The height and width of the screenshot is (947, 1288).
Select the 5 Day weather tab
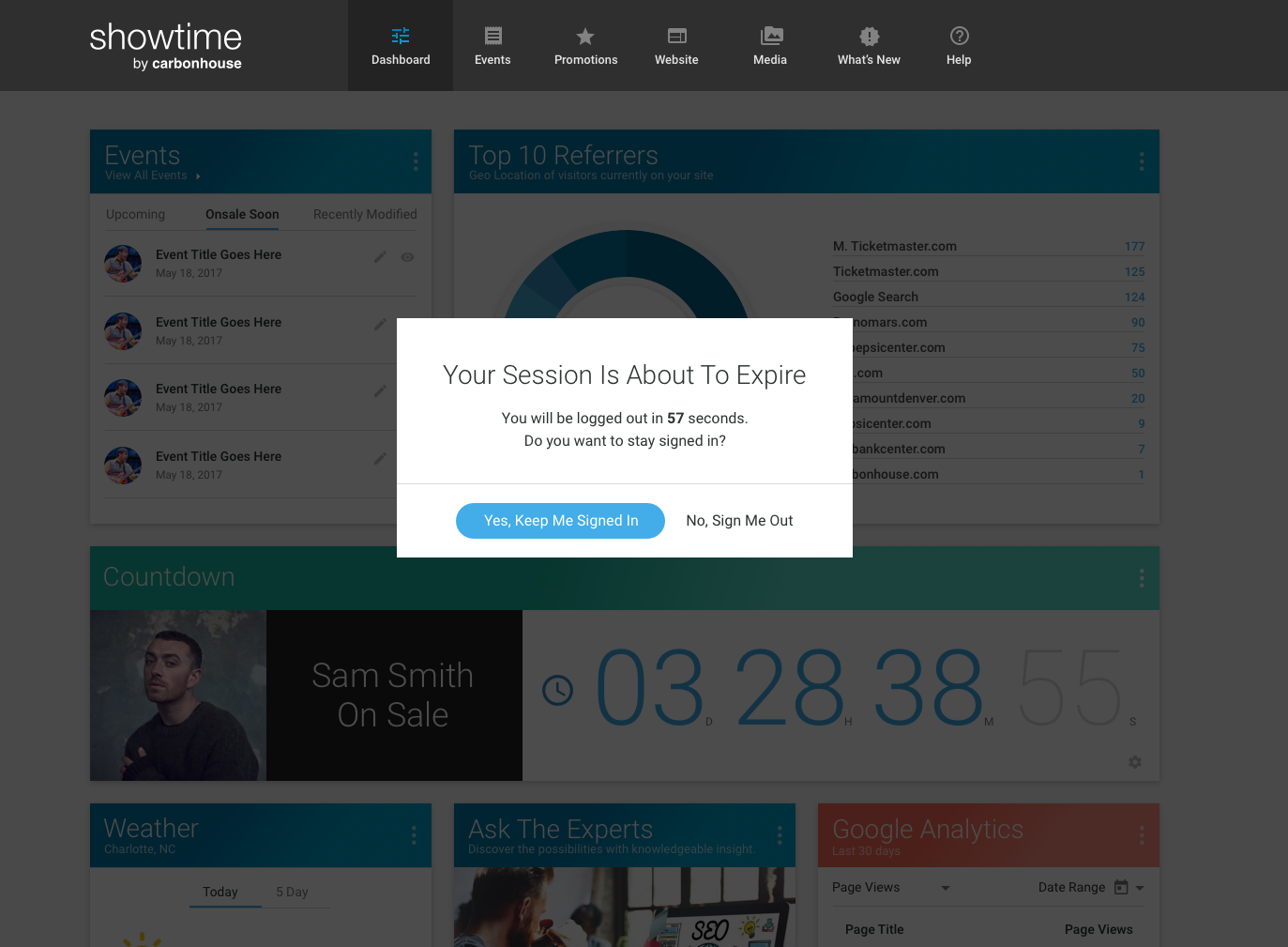pyautogui.click(x=292, y=893)
